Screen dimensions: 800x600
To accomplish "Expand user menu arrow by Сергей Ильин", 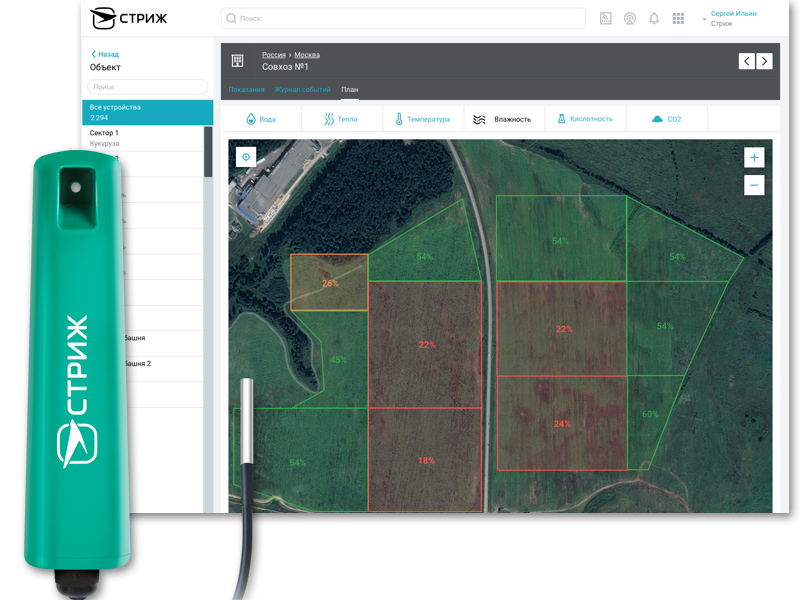I will pos(704,19).
